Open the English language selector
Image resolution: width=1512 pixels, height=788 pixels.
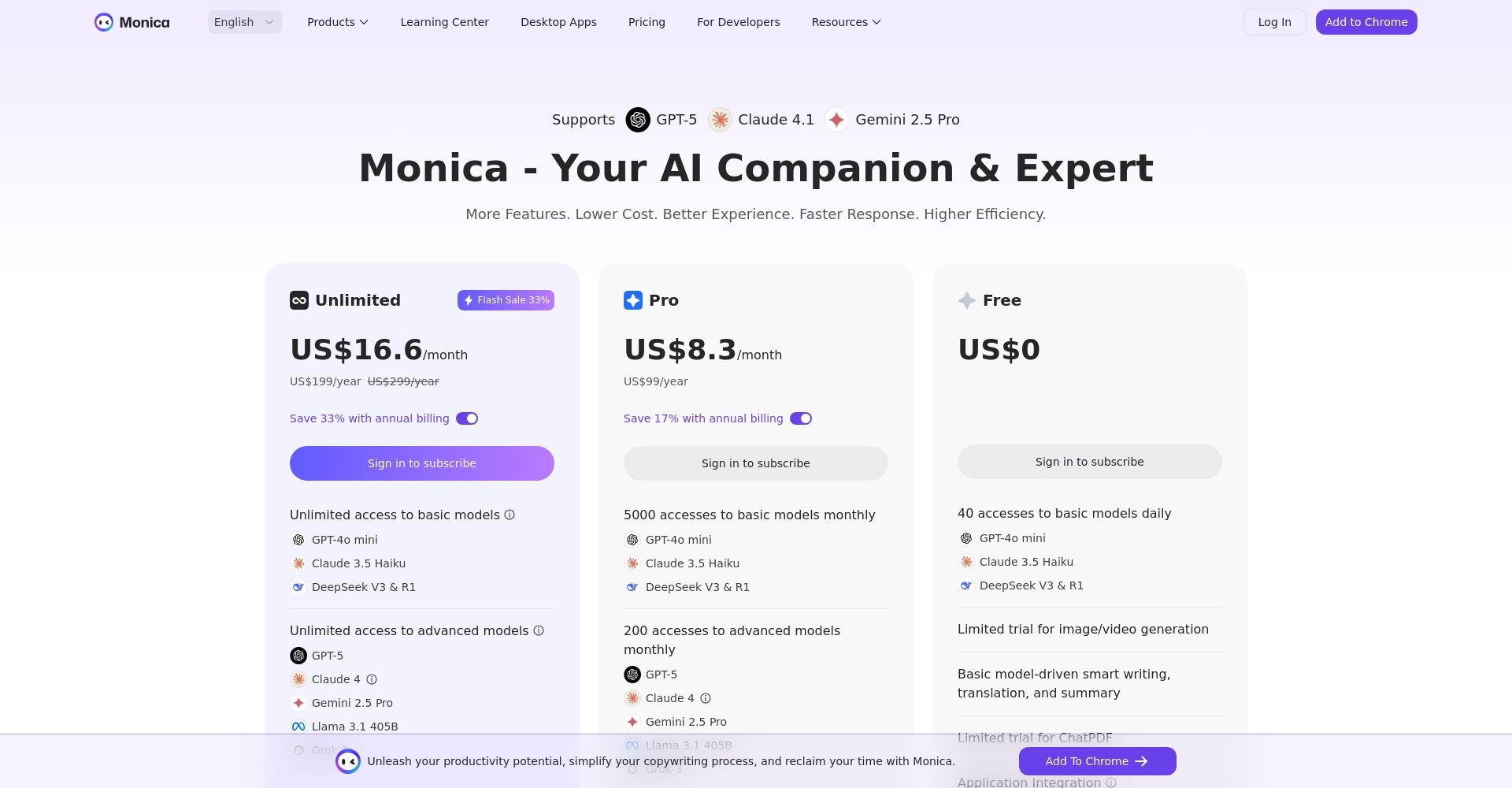coord(243,22)
